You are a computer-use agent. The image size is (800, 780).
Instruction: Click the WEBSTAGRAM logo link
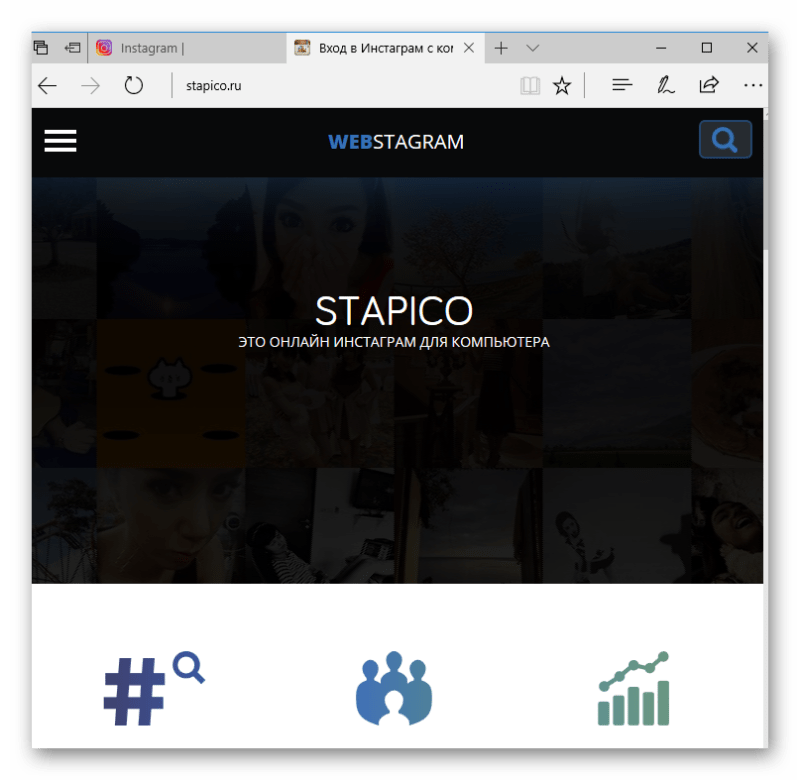pyautogui.click(x=396, y=142)
